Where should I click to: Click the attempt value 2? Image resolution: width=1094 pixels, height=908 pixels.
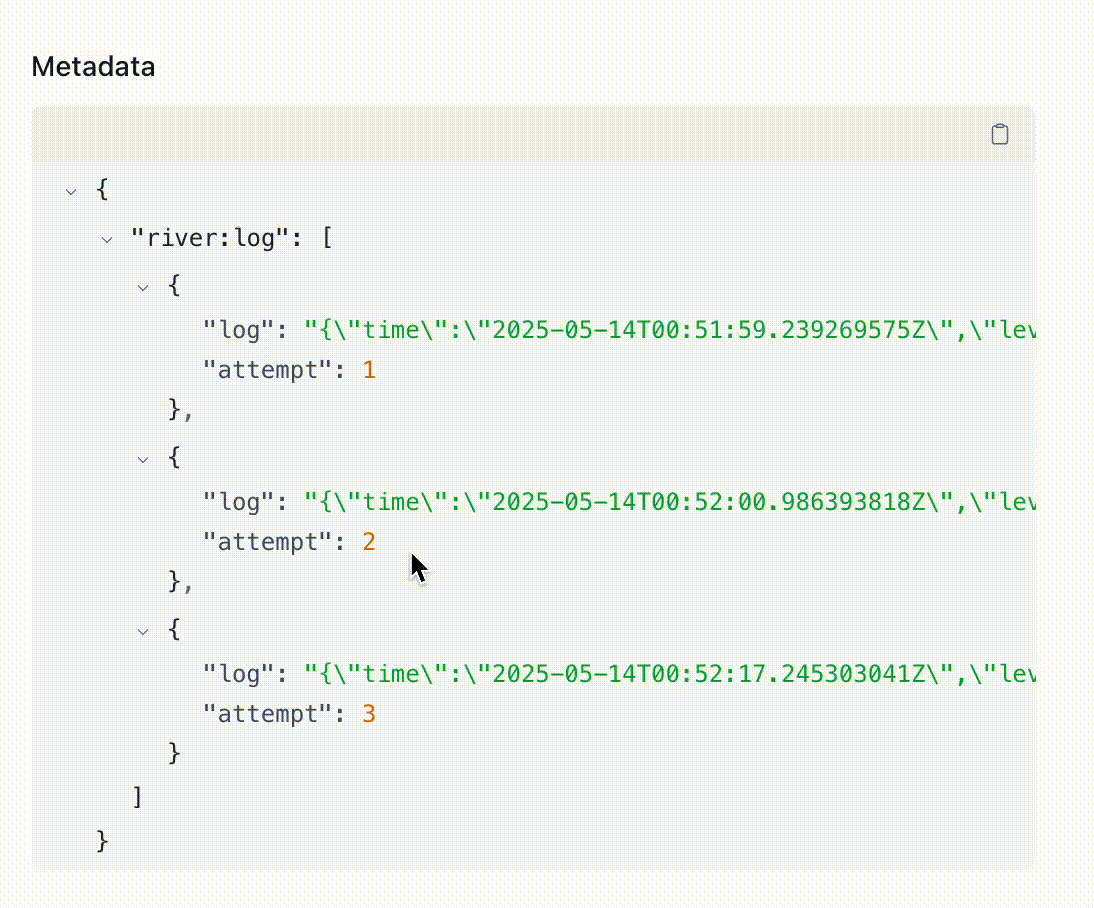pos(369,542)
